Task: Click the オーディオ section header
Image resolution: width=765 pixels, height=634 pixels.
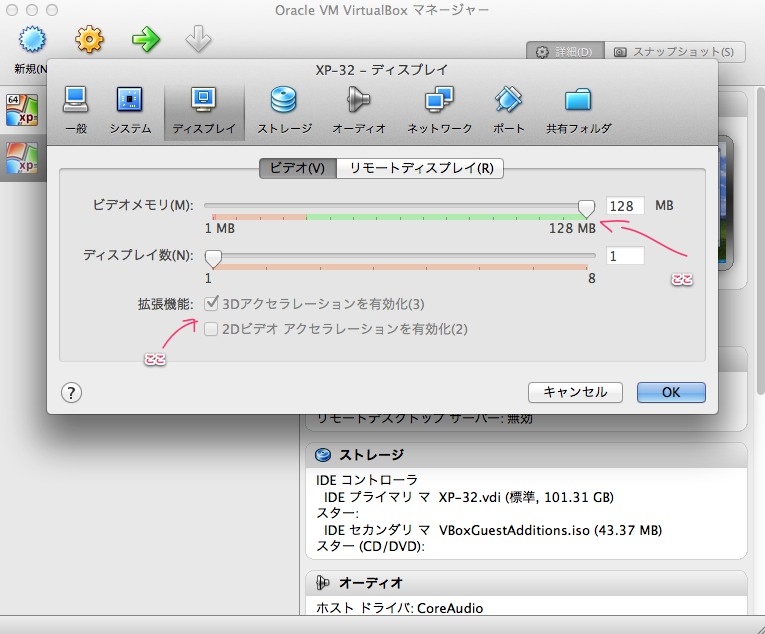Action: pyautogui.click(x=526, y=583)
